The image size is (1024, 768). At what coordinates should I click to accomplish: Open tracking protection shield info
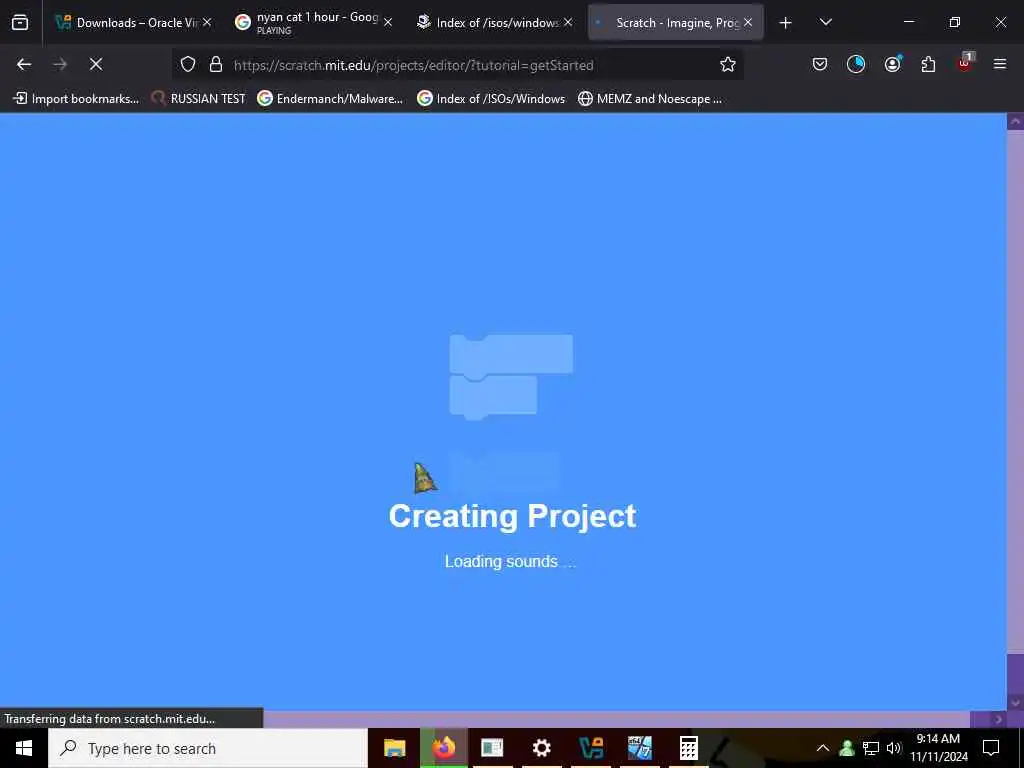point(188,64)
